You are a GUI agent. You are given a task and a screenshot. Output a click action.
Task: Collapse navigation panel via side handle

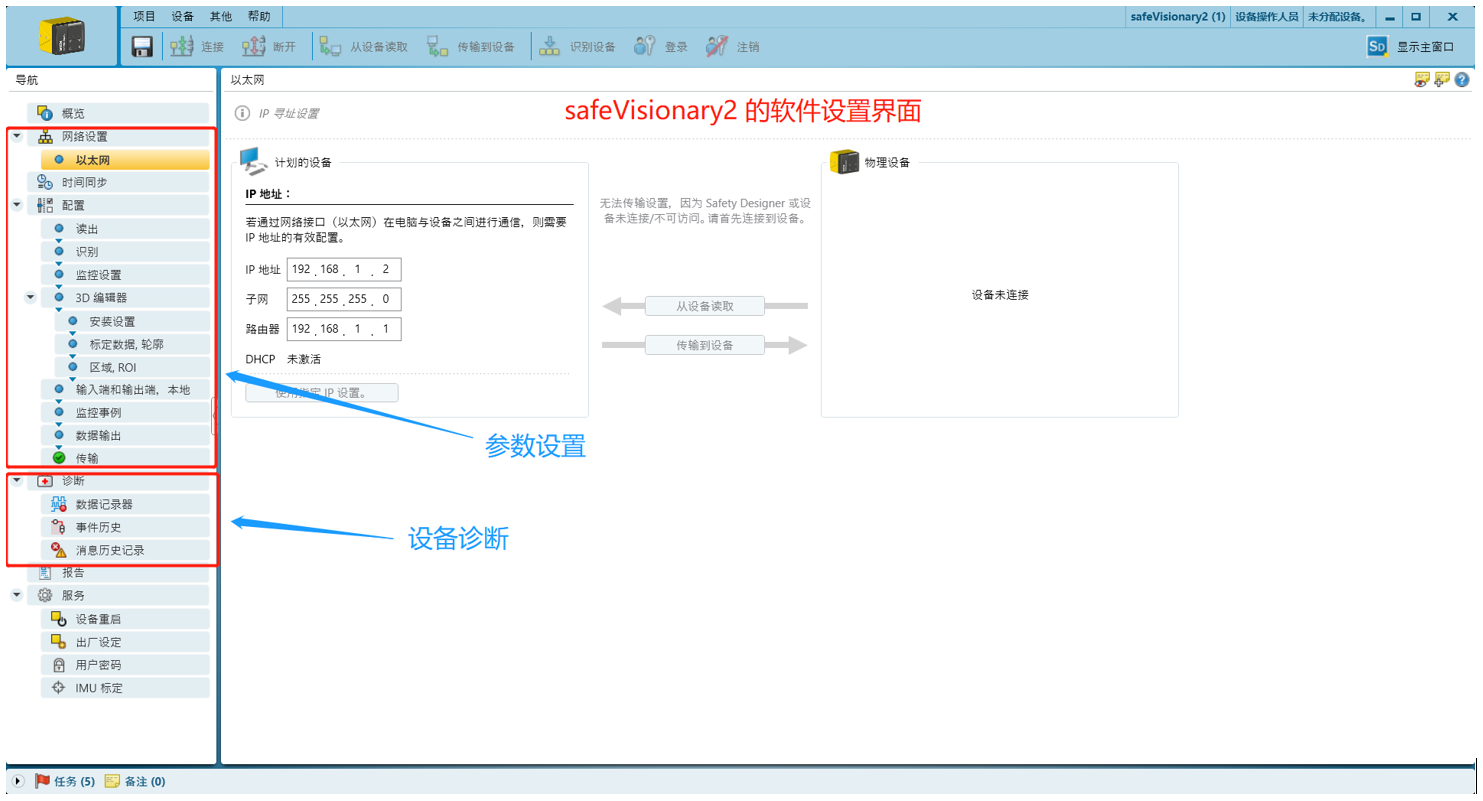(x=214, y=416)
